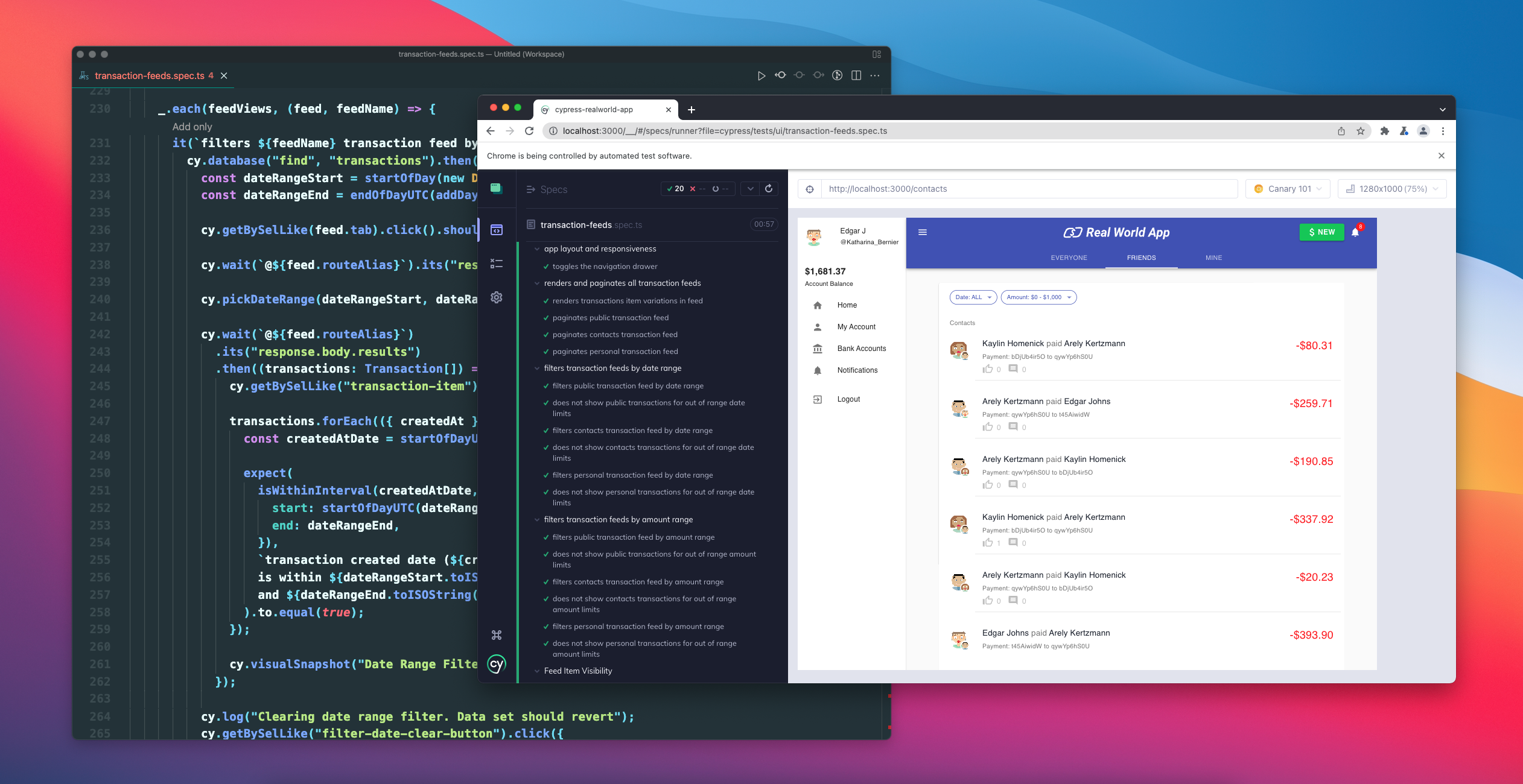
Task: Click the $ NEW button
Action: click(1321, 232)
